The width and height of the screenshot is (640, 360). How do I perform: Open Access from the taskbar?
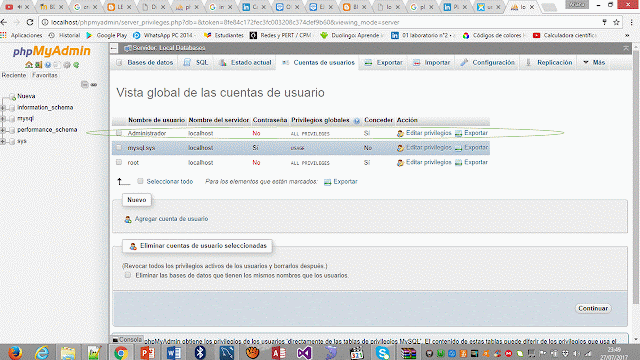tap(278, 352)
